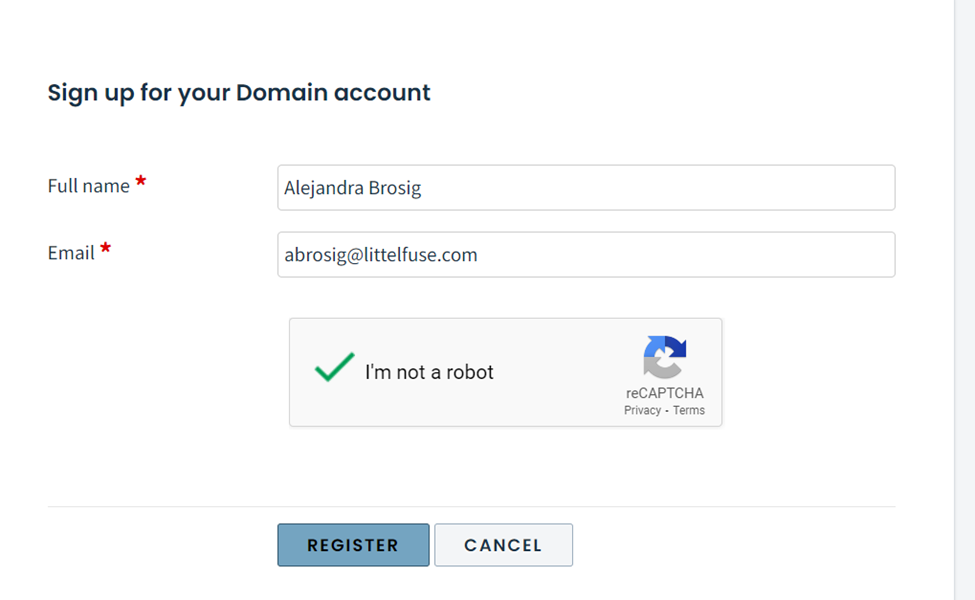Click the red asterisk beside Email
975x600 pixels.
tap(105, 249)
